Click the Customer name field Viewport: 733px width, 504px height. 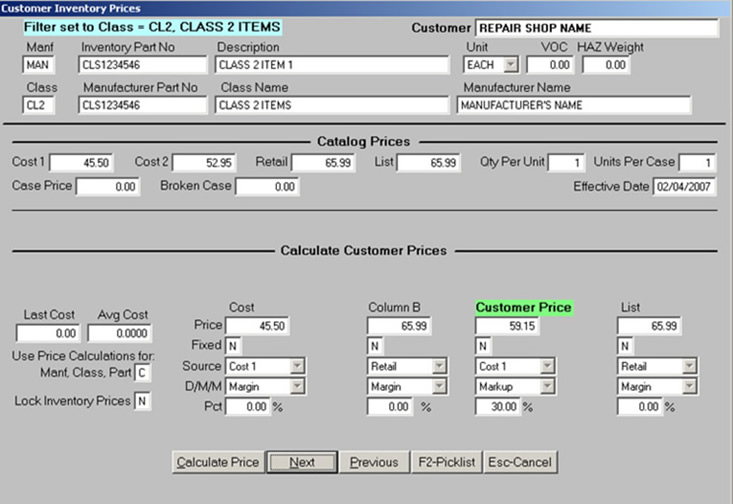coord(596,28)
